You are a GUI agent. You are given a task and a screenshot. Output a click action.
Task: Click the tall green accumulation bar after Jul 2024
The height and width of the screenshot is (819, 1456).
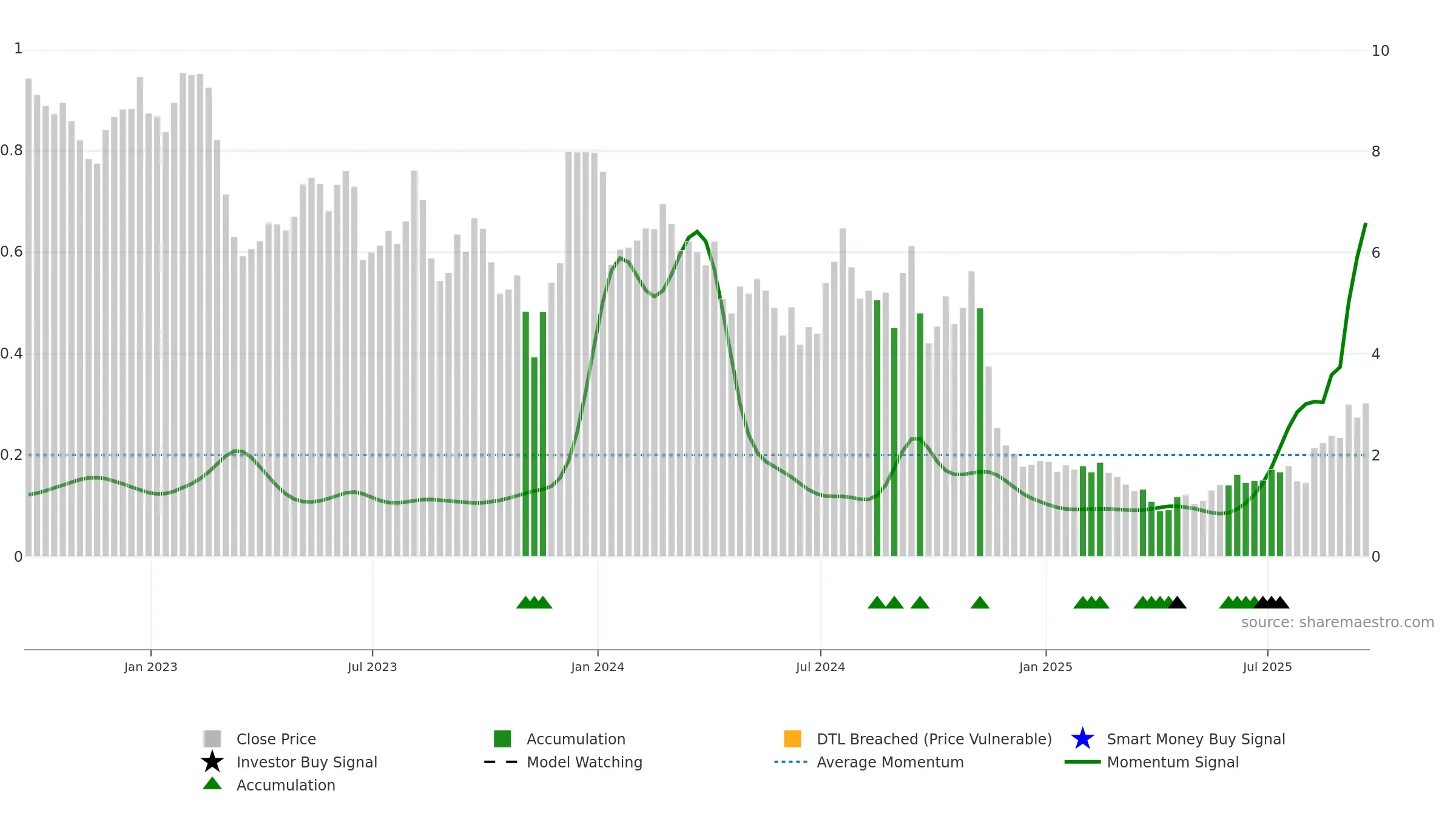point(877,428)
